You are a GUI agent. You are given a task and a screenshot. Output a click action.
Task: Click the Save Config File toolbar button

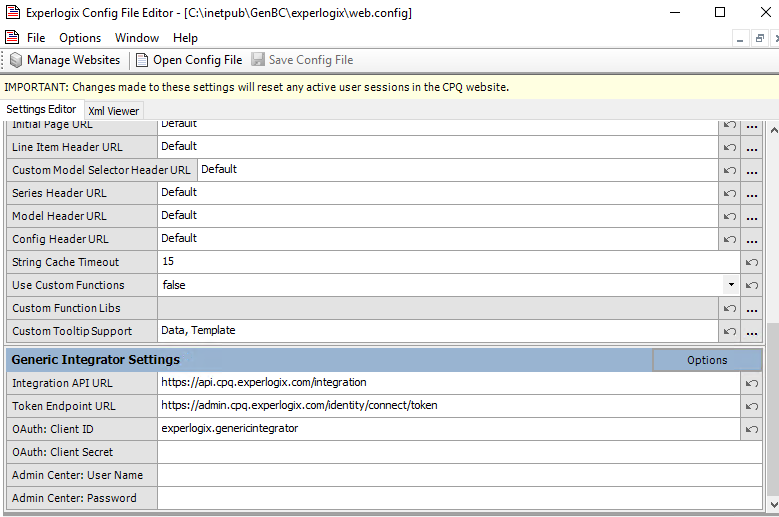pyautogui.click(x=302, y=60)
